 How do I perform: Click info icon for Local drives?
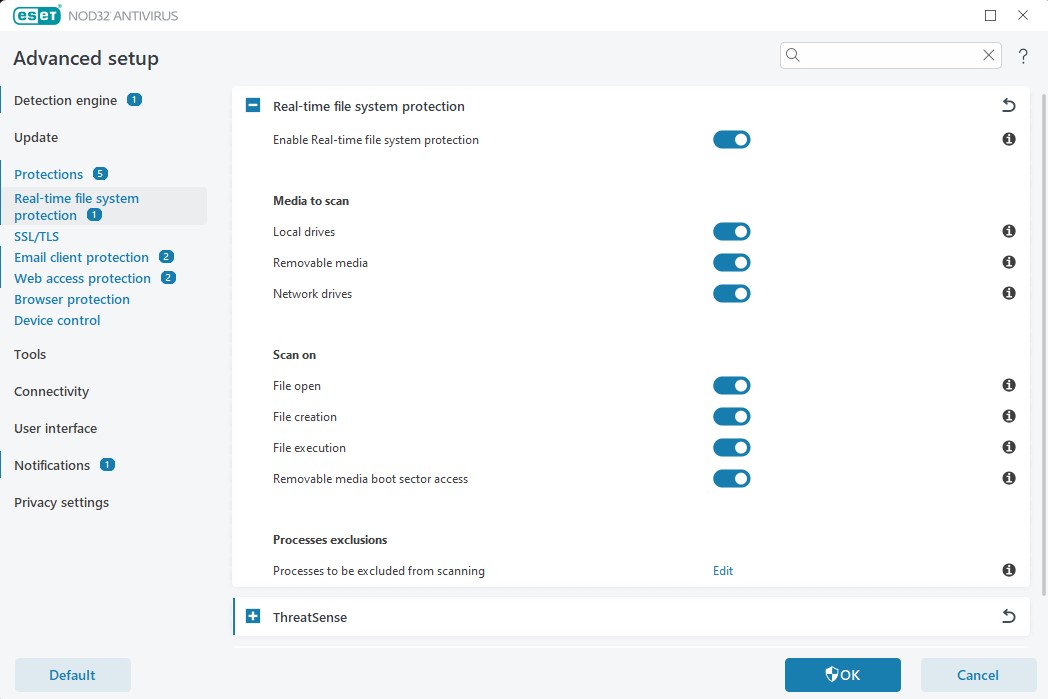tap(1009, 232)
